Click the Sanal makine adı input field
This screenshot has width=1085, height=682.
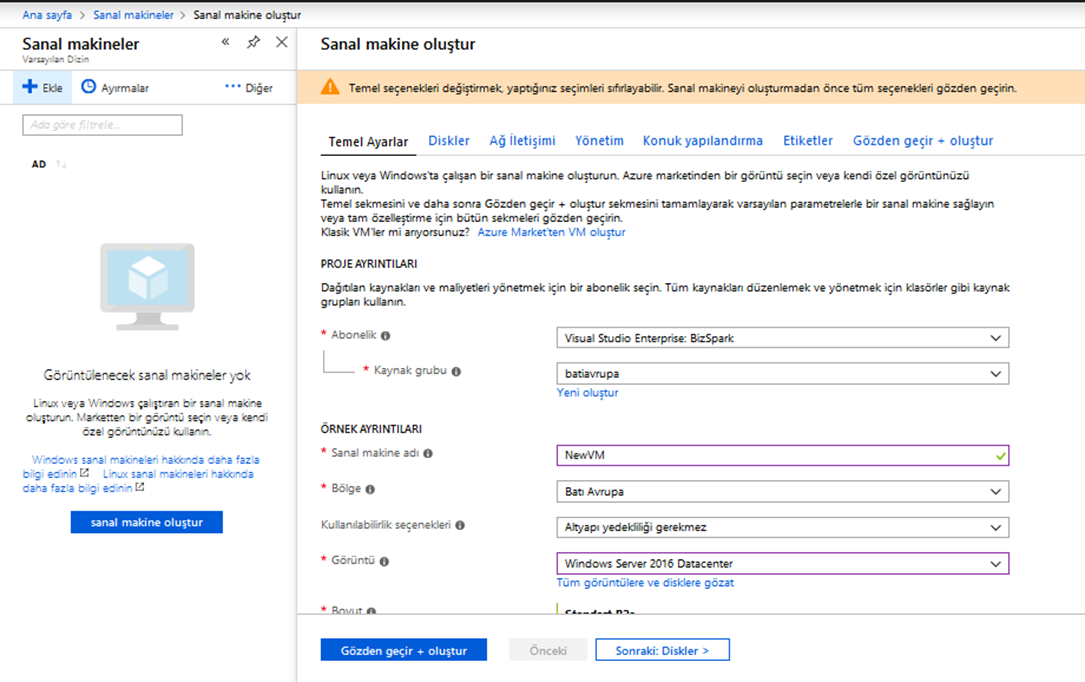783,455
